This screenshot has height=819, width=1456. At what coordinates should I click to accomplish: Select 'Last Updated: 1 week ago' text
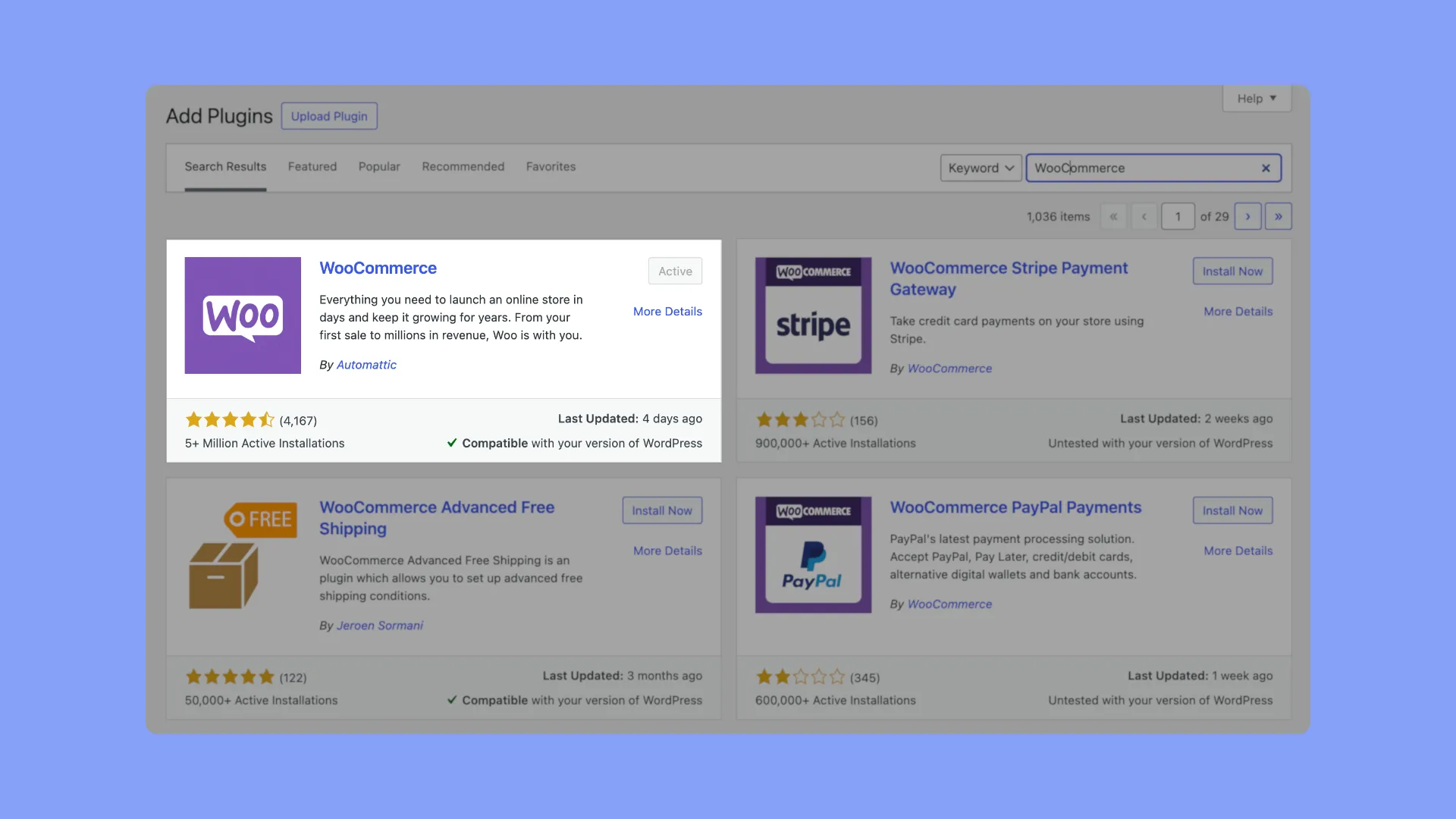(x=1200, y=676)
